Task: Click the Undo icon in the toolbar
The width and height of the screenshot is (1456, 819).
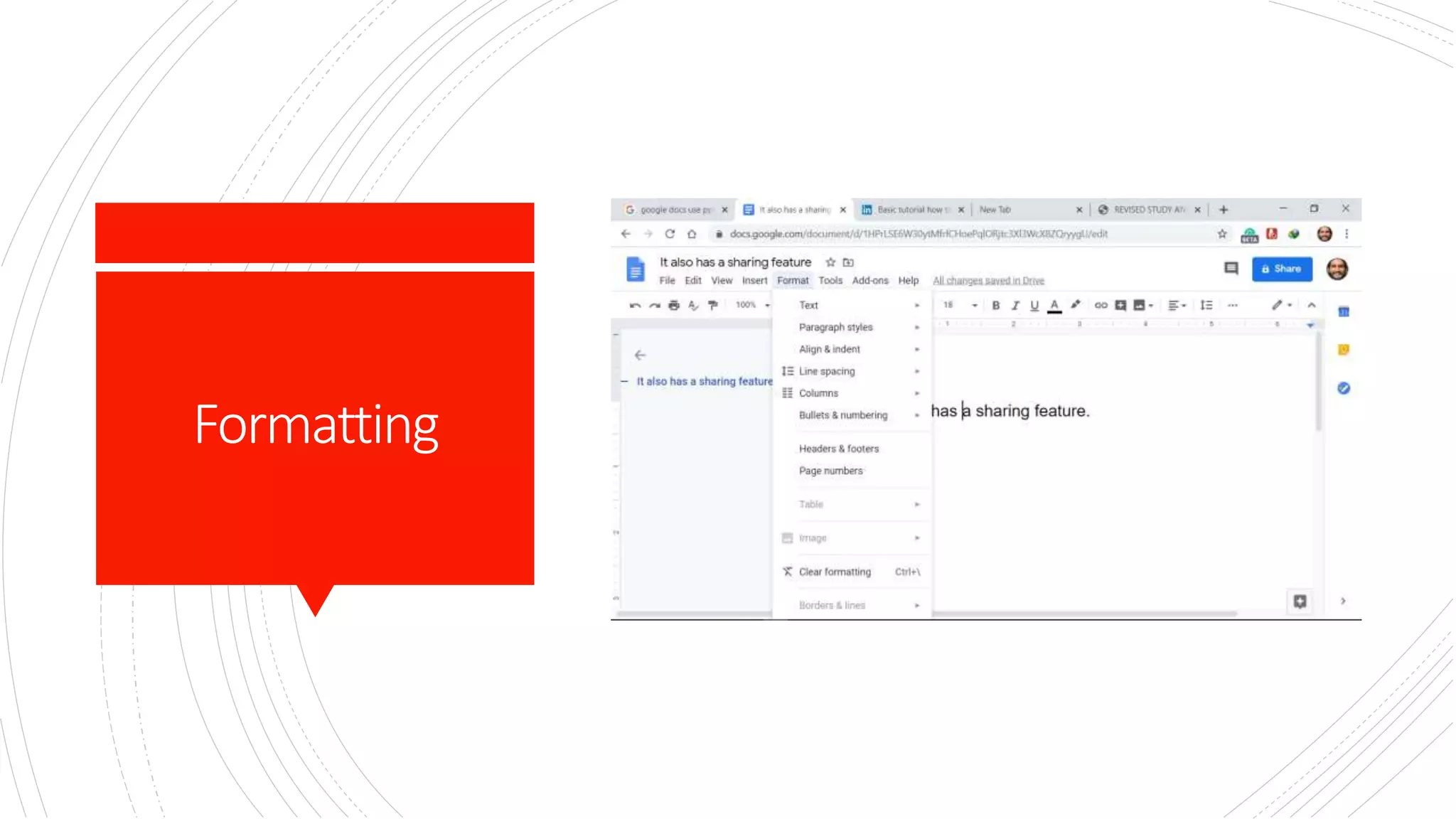Action: click(635, 306)
